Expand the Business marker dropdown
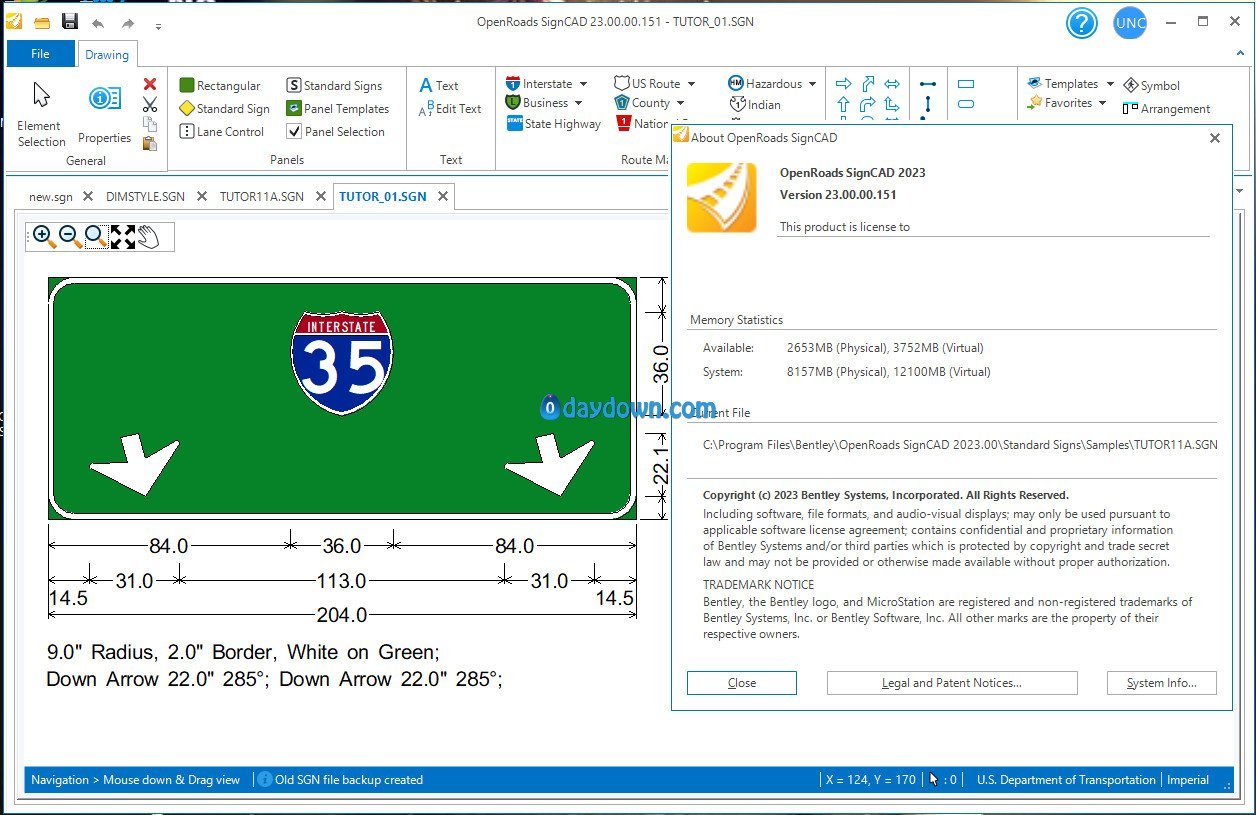The width and height of the screenshot is (1256, 815). pos(578,103)
